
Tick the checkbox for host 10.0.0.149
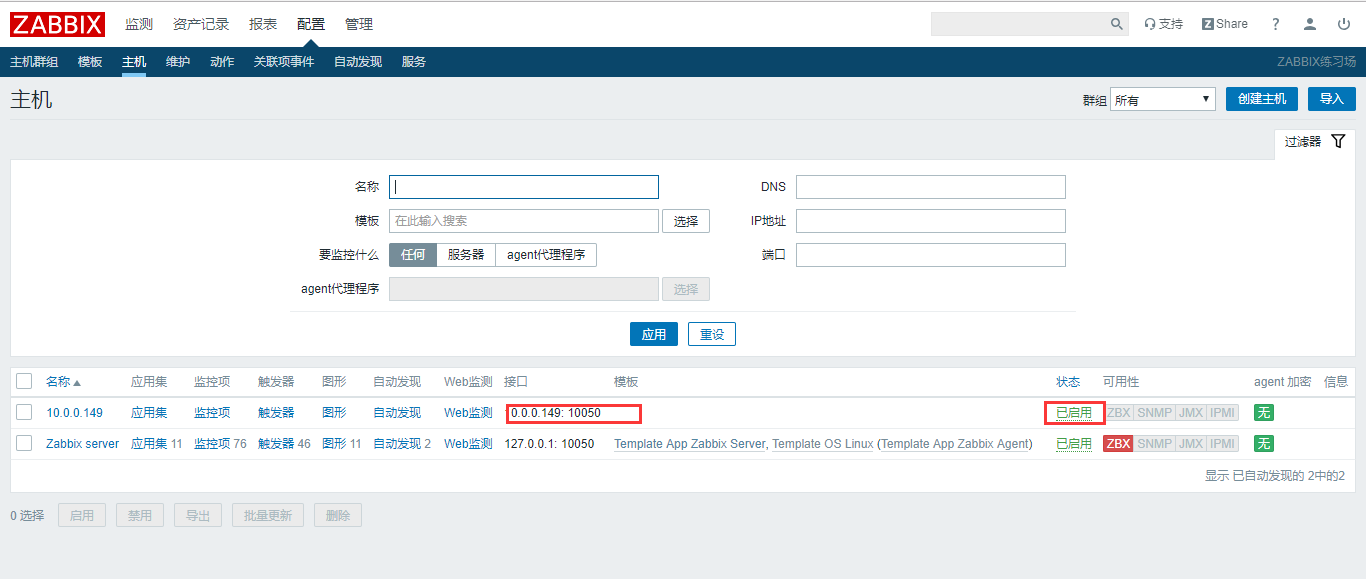[x=24, y=412]
